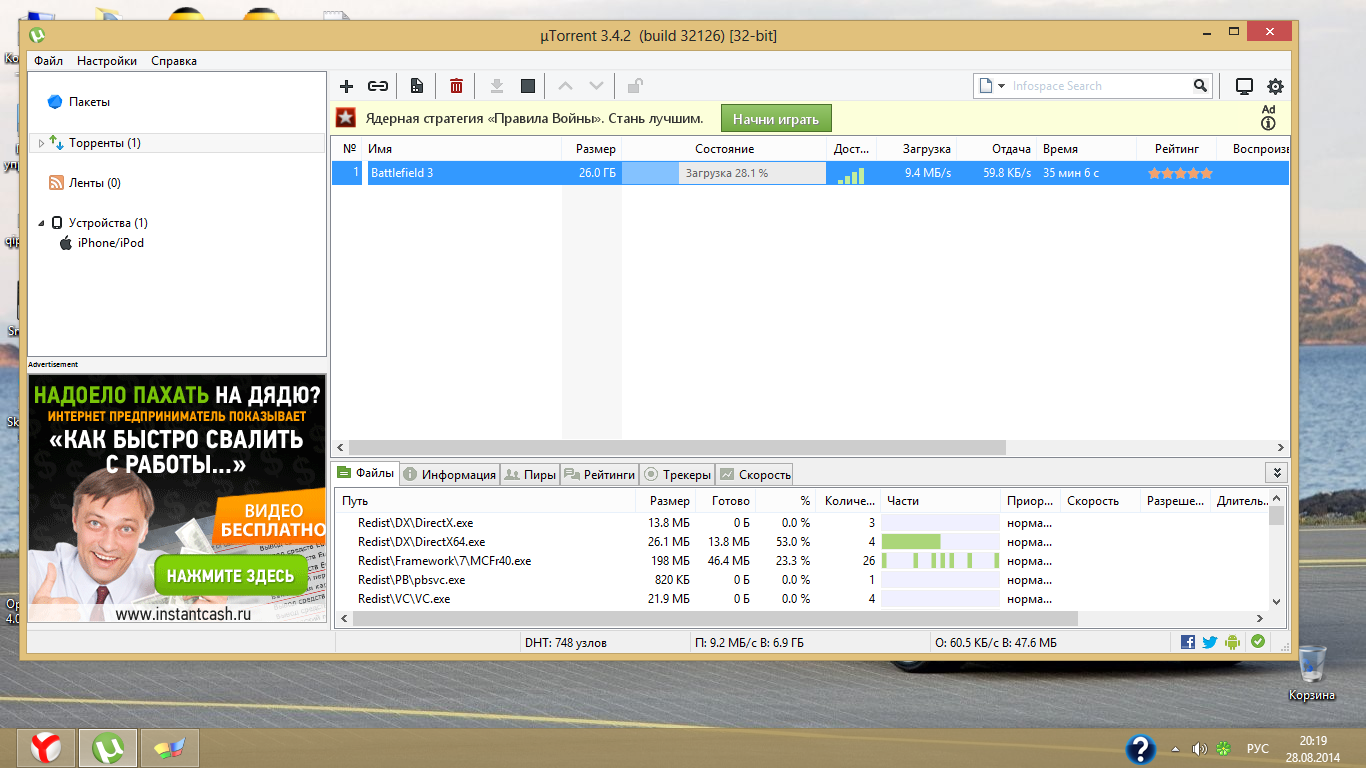1366x768 pixels.
Task: Sort torrents by Размер column header
Action: tap(592, 149)
